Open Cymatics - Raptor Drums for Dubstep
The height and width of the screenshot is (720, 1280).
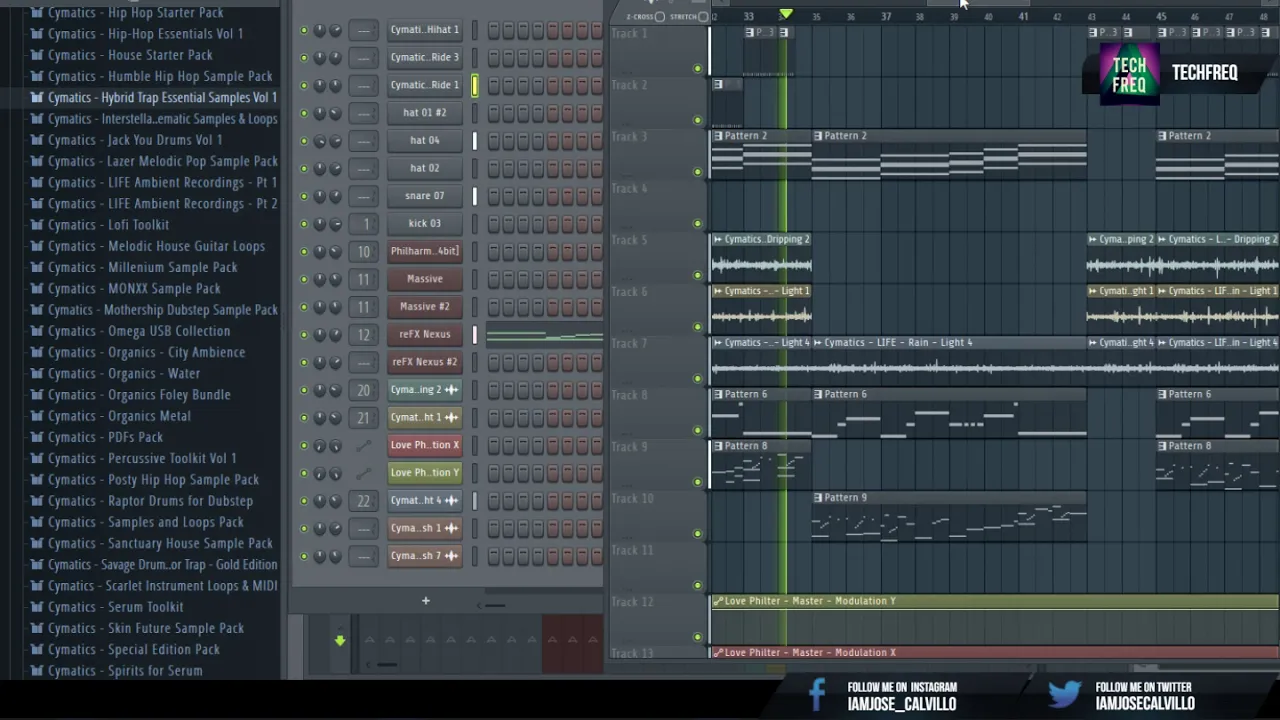coord(150,501)
